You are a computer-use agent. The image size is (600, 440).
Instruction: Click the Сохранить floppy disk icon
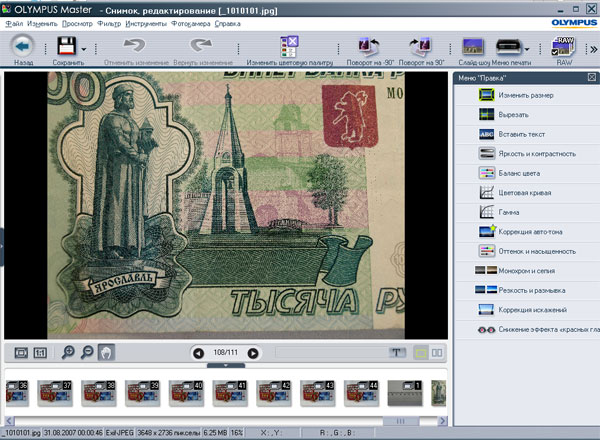click(x=67, y=46)
